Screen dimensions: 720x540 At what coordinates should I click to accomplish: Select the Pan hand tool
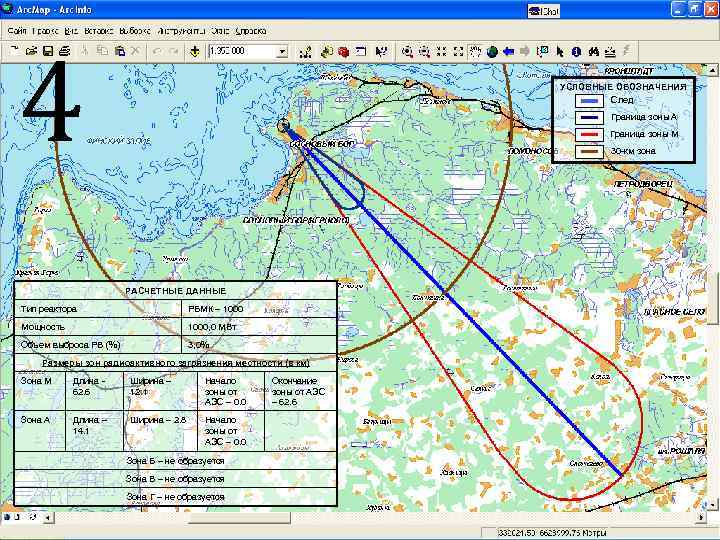tap(475, 52)
